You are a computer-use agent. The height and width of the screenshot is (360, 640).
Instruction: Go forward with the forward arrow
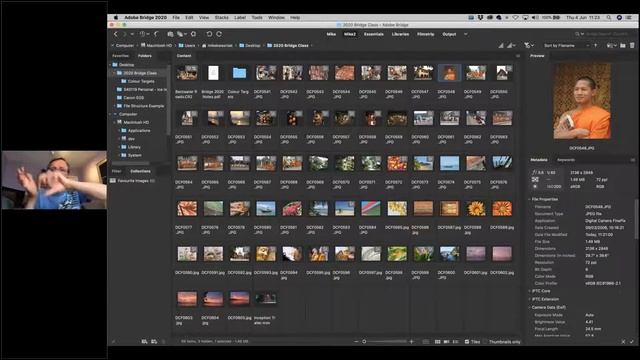point(124,34)
